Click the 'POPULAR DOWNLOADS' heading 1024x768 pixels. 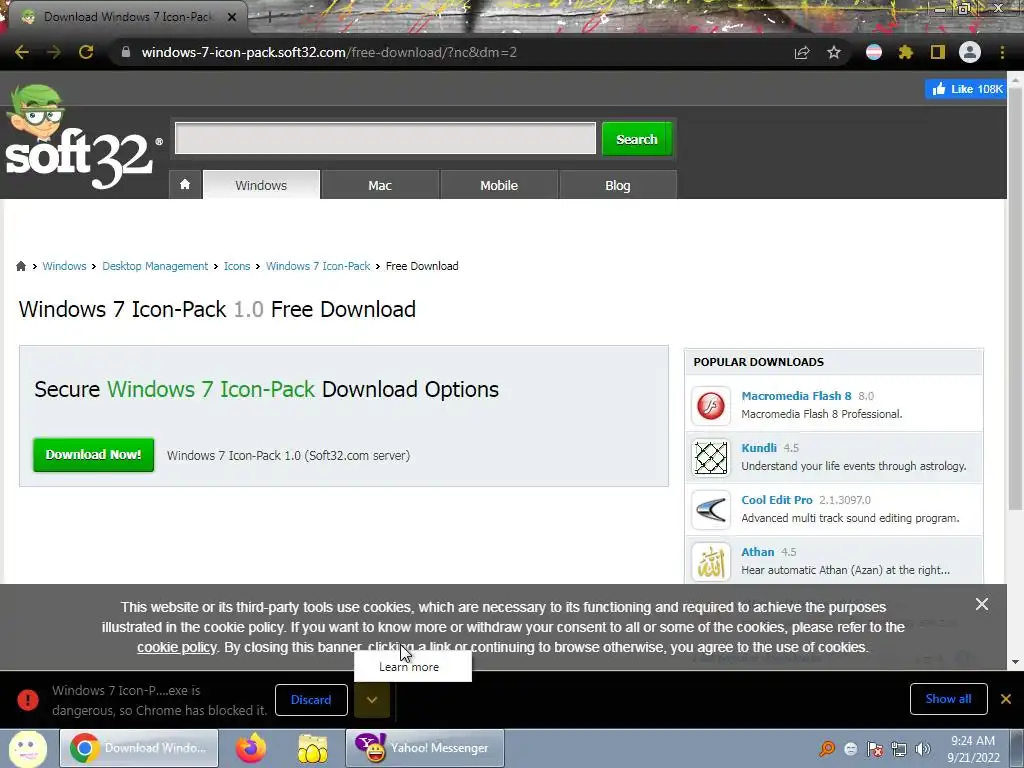(758, 362)
